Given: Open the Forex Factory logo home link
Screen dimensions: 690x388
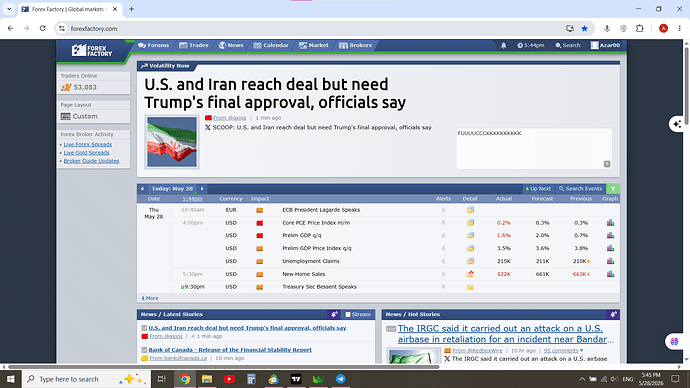Looking at the screenshot, I should (92, 51).
